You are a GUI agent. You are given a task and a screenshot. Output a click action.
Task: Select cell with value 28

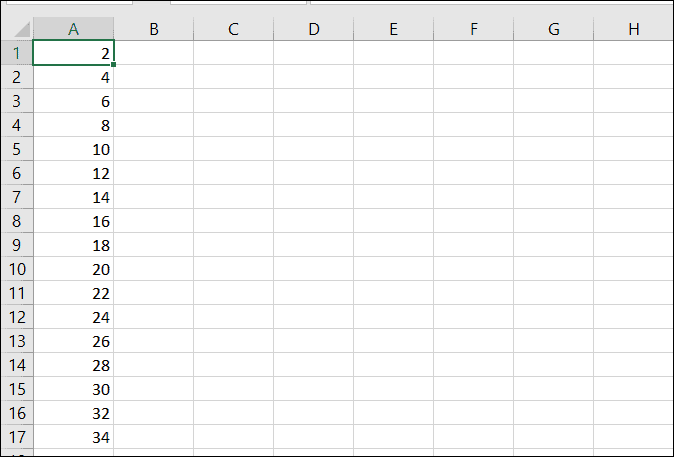point(74,365)
